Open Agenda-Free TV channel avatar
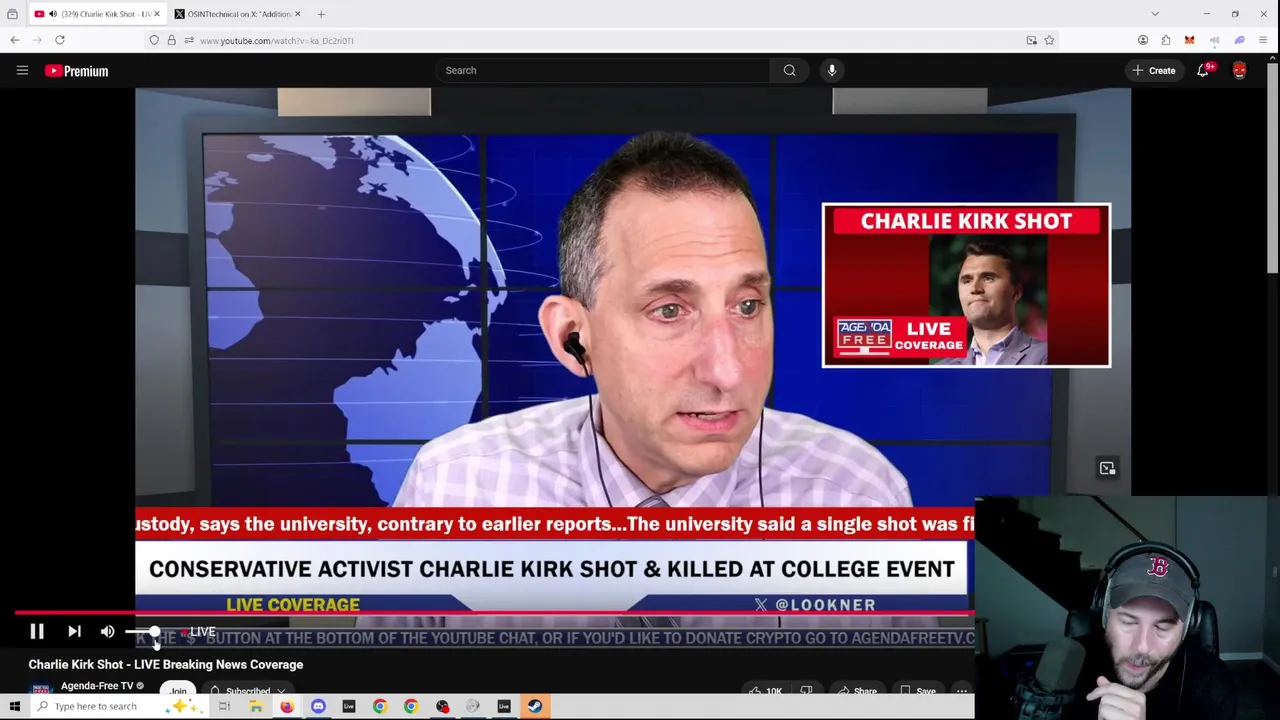The height and width of the screenshot is (720, 1280). 41,690
